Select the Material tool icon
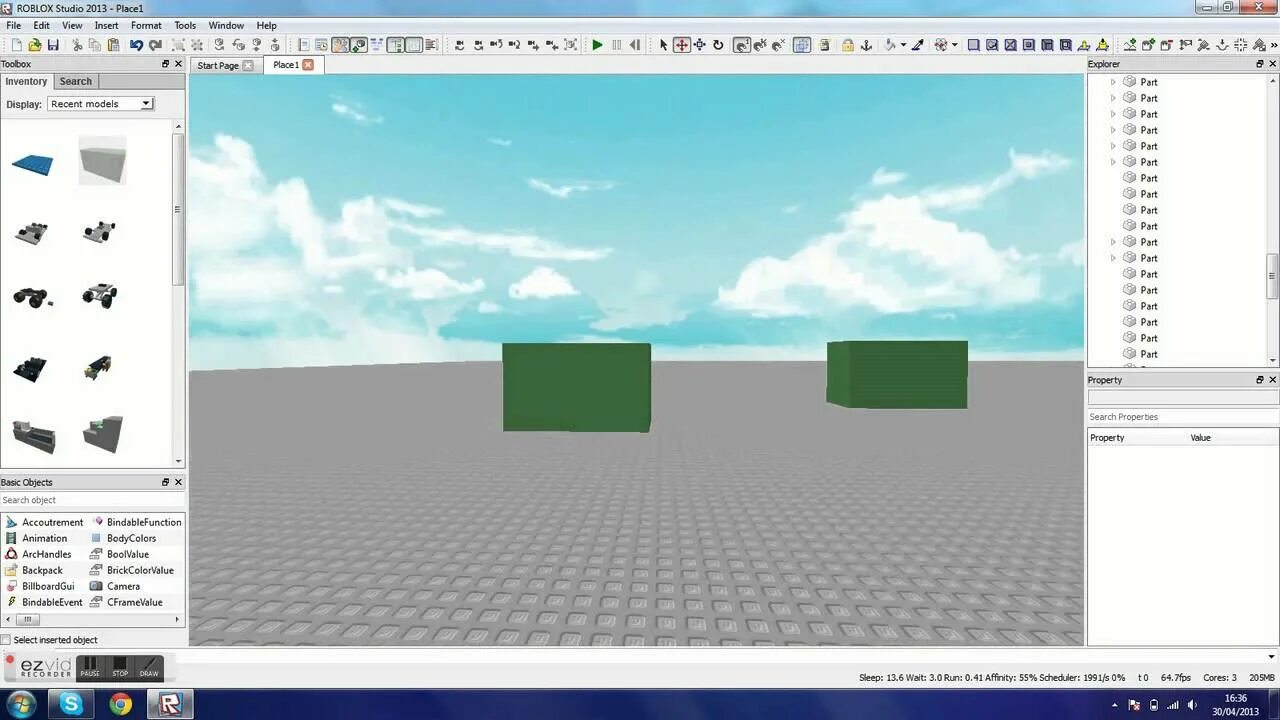 coord(941,45)
